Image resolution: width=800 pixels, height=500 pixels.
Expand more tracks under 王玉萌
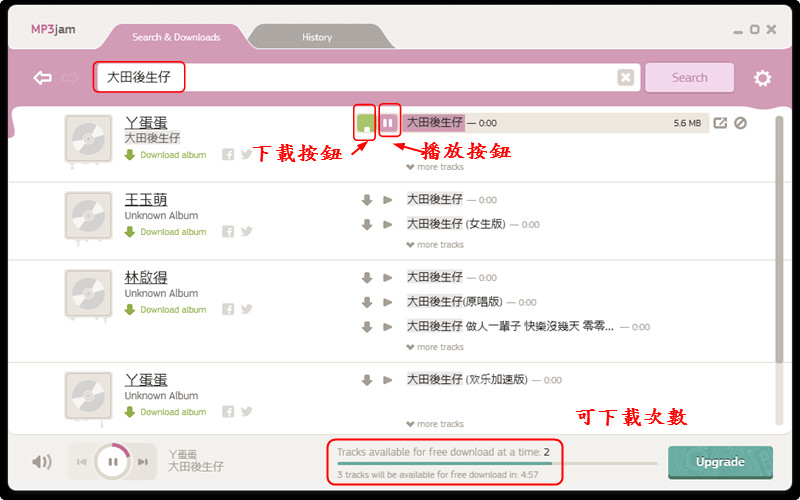[x=435, y=245]
